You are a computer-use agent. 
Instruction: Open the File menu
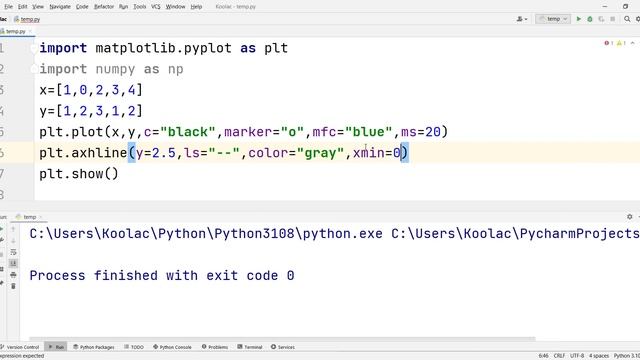coord(8,7)
